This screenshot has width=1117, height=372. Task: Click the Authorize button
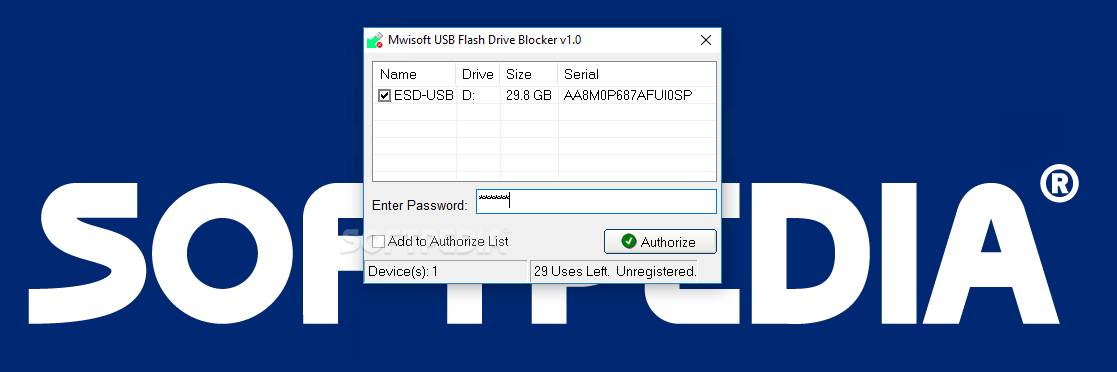(x=660, y=242)
